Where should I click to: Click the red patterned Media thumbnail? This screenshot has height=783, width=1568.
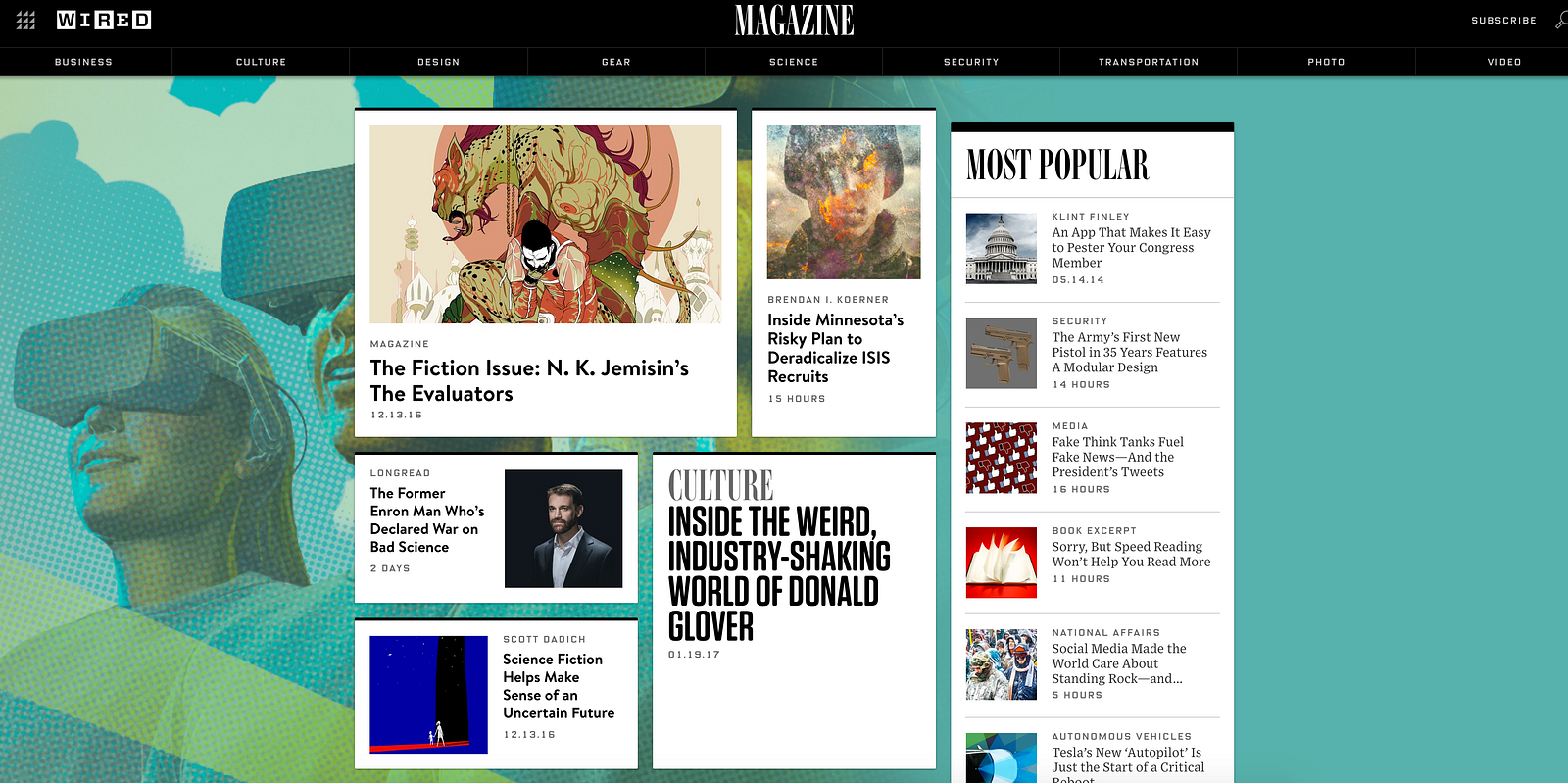coord(1002,458)
